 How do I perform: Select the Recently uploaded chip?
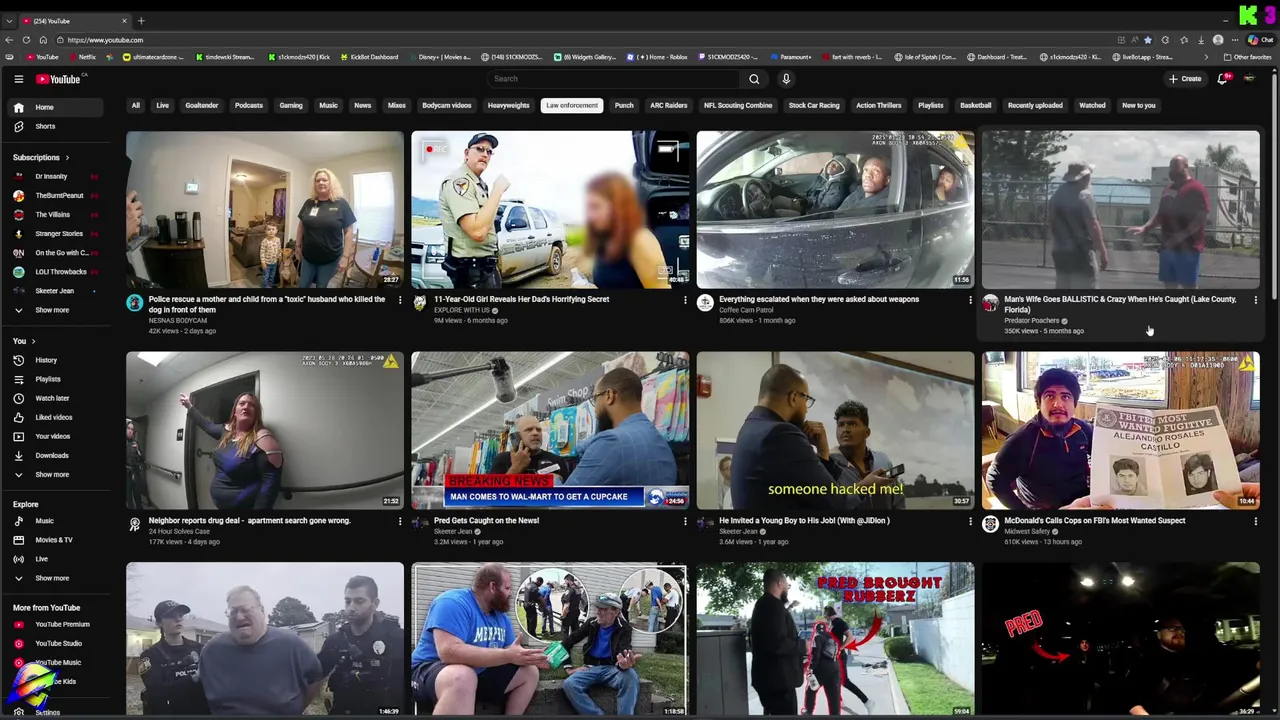tap(1035, 105)
